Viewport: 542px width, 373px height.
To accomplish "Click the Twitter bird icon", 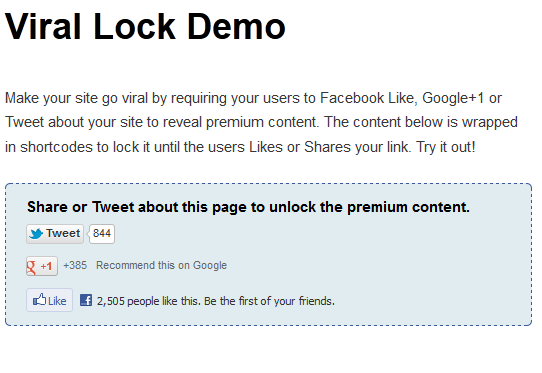I will click(36, 234).
